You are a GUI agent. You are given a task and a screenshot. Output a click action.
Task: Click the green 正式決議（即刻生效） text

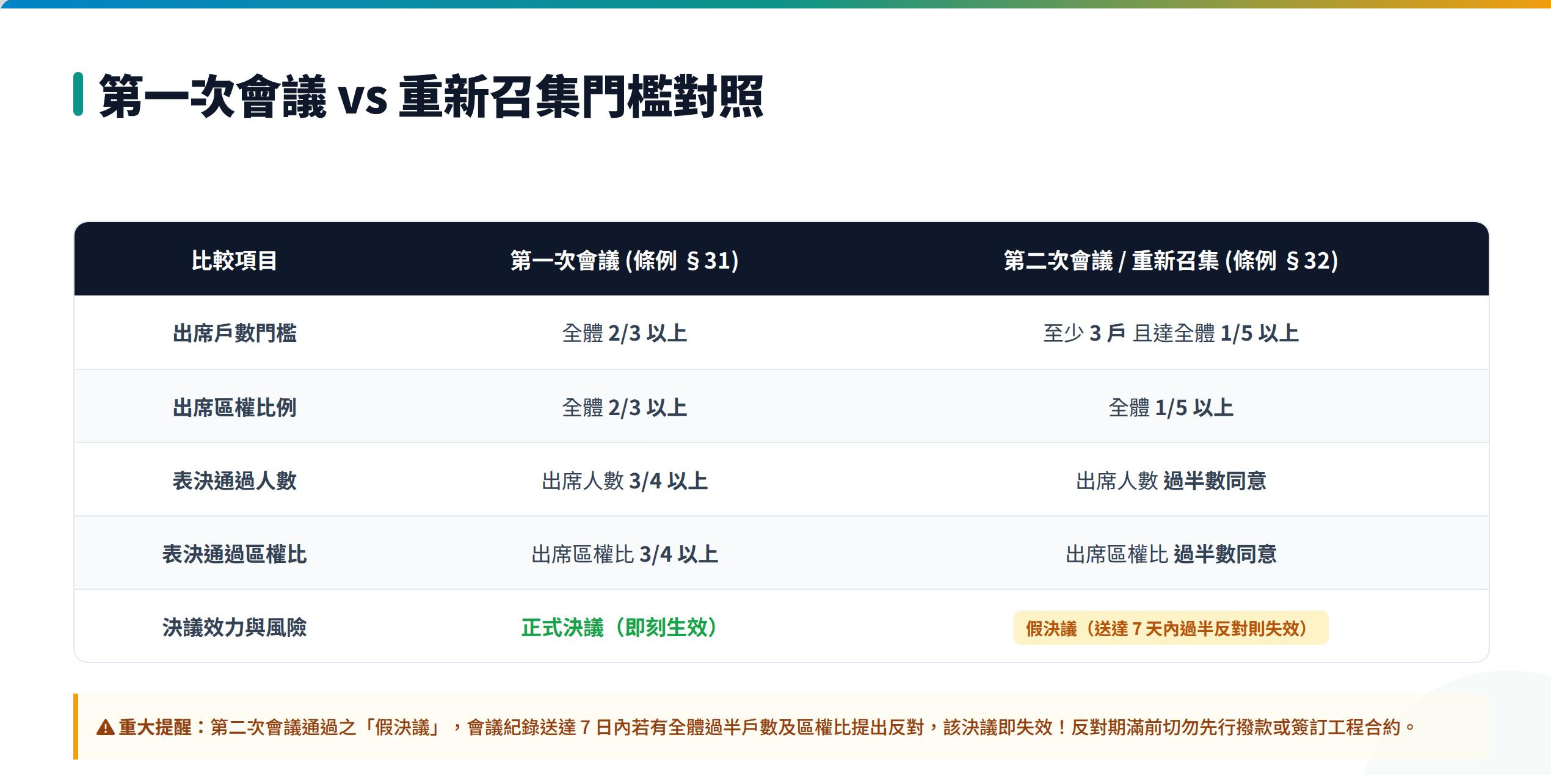tap(620, 627)
